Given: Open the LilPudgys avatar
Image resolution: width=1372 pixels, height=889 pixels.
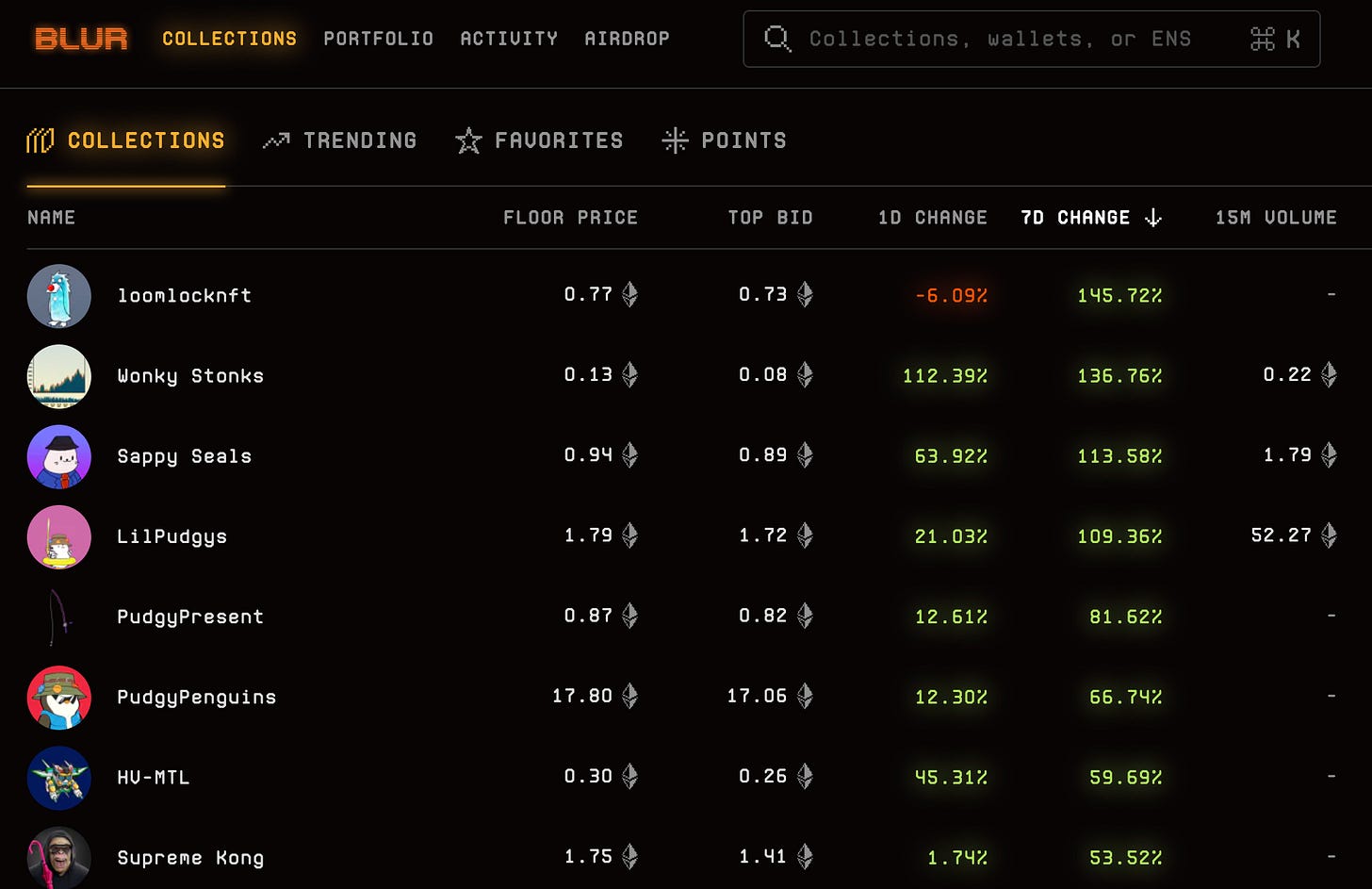Looking at the screenshot, I should tap(59, 536).
